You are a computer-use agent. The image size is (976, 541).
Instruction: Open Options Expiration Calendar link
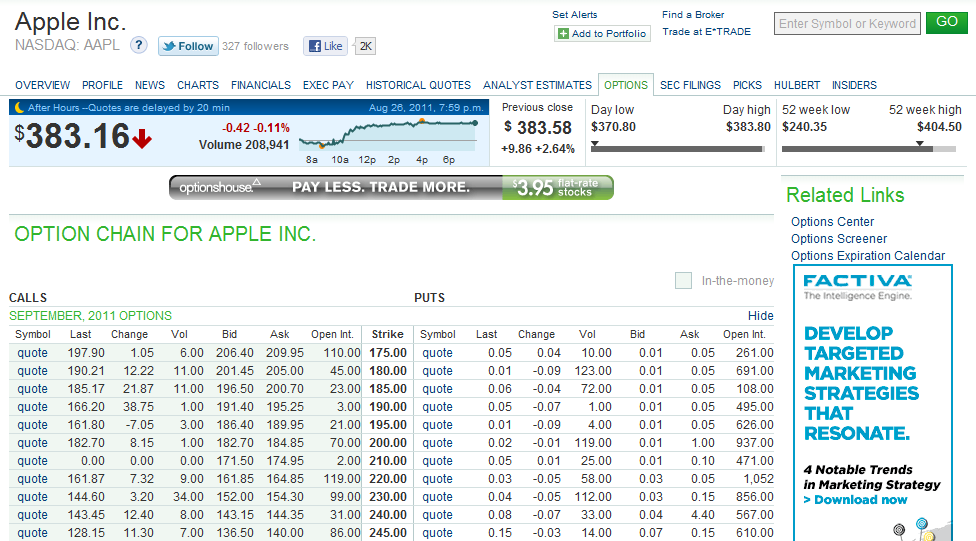point(868,256)
